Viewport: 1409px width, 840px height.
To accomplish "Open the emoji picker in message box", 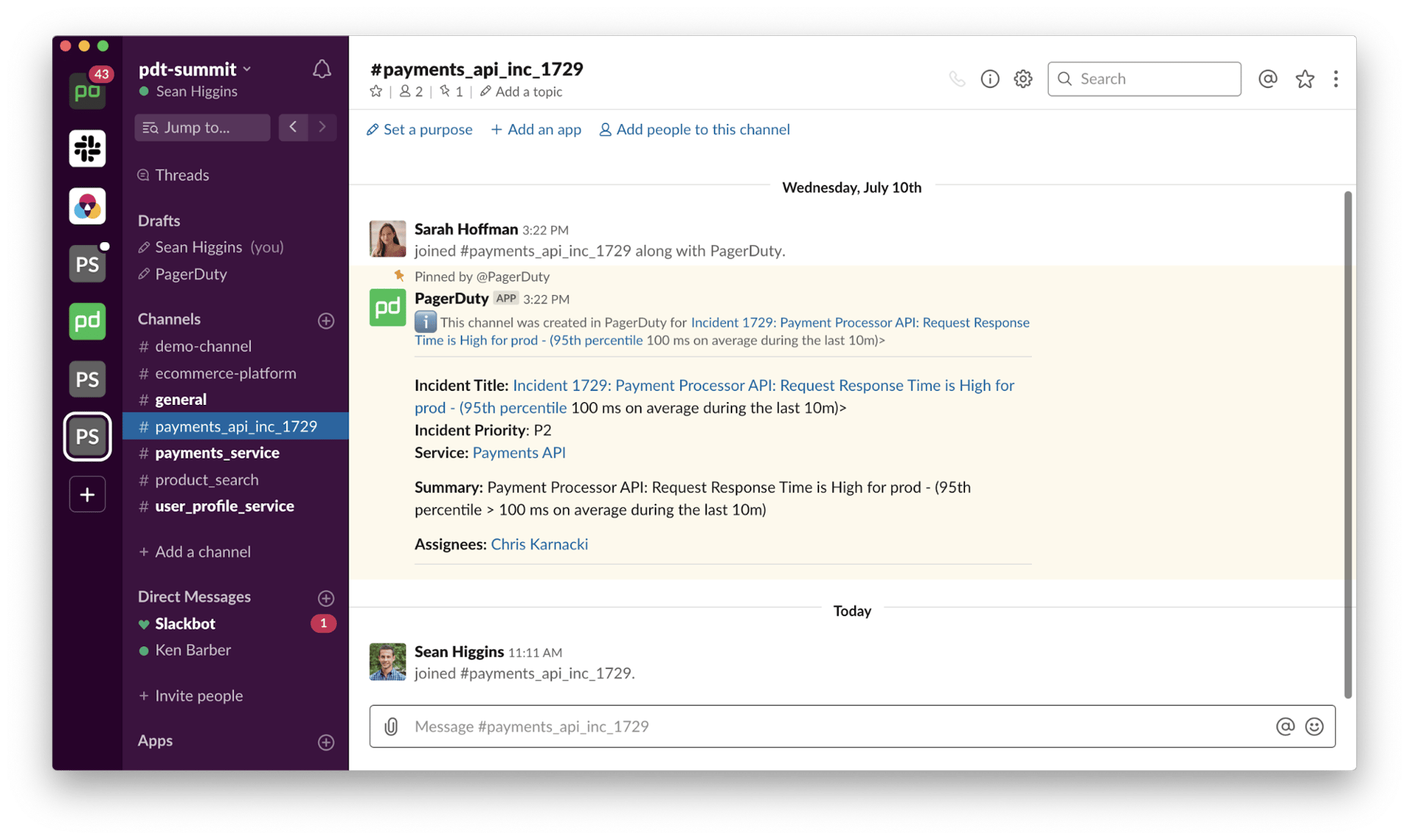I will 1314,726.
